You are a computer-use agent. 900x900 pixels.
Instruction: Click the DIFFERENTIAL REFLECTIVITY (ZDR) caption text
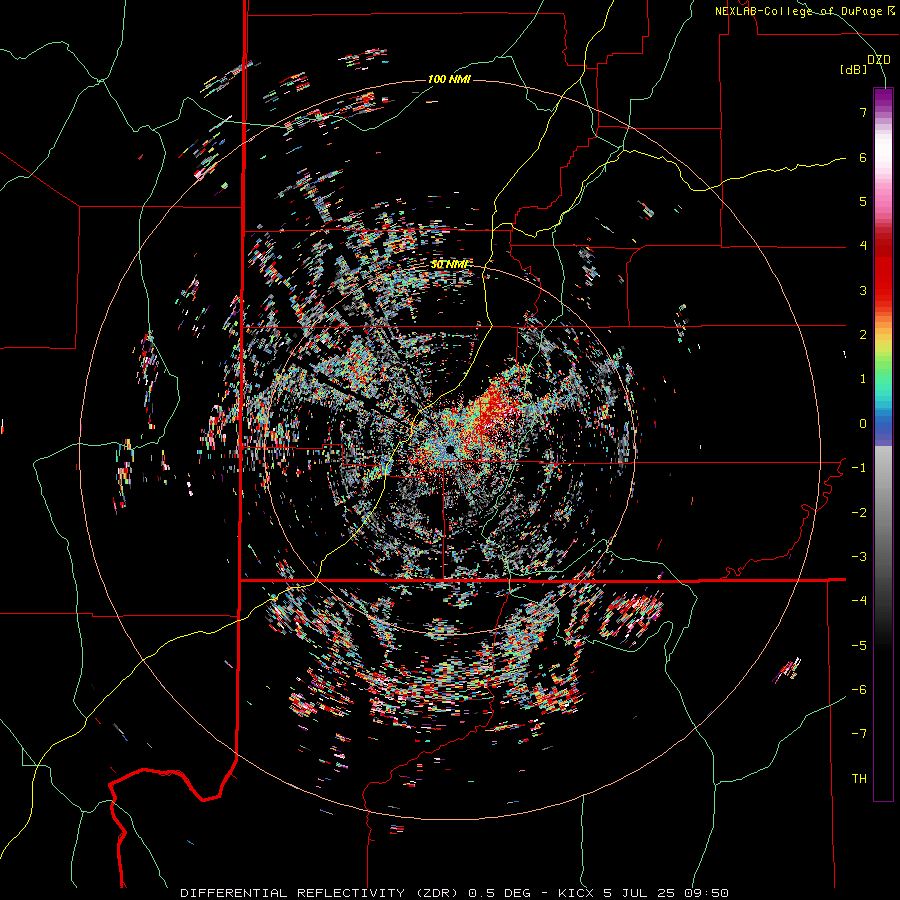(x=321, y=893)
